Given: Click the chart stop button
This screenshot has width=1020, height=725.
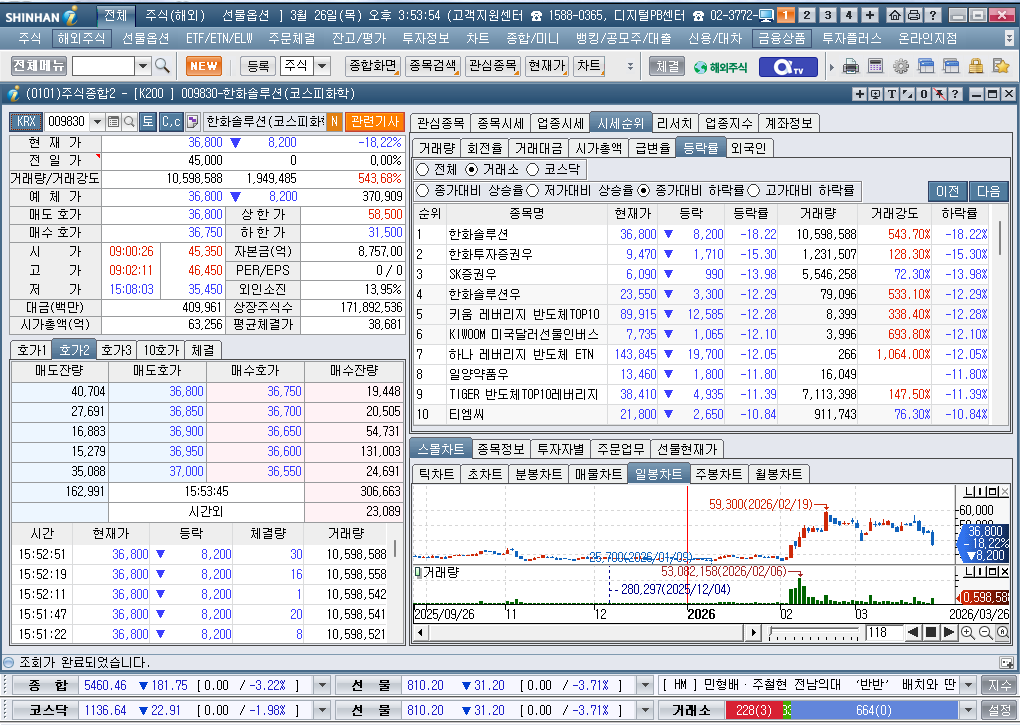Looking at the screenshot, I should pyautogui.click(x=931, y=632).
